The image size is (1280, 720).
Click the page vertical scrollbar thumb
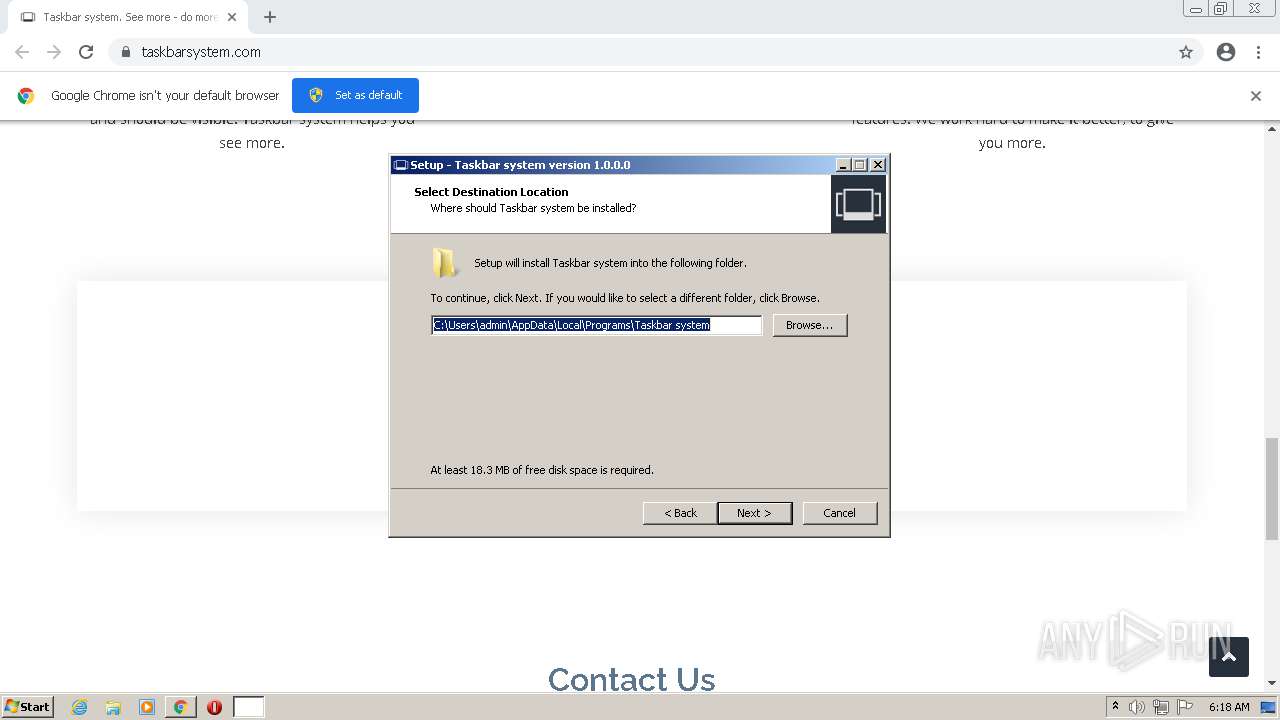click(1272, 488)
